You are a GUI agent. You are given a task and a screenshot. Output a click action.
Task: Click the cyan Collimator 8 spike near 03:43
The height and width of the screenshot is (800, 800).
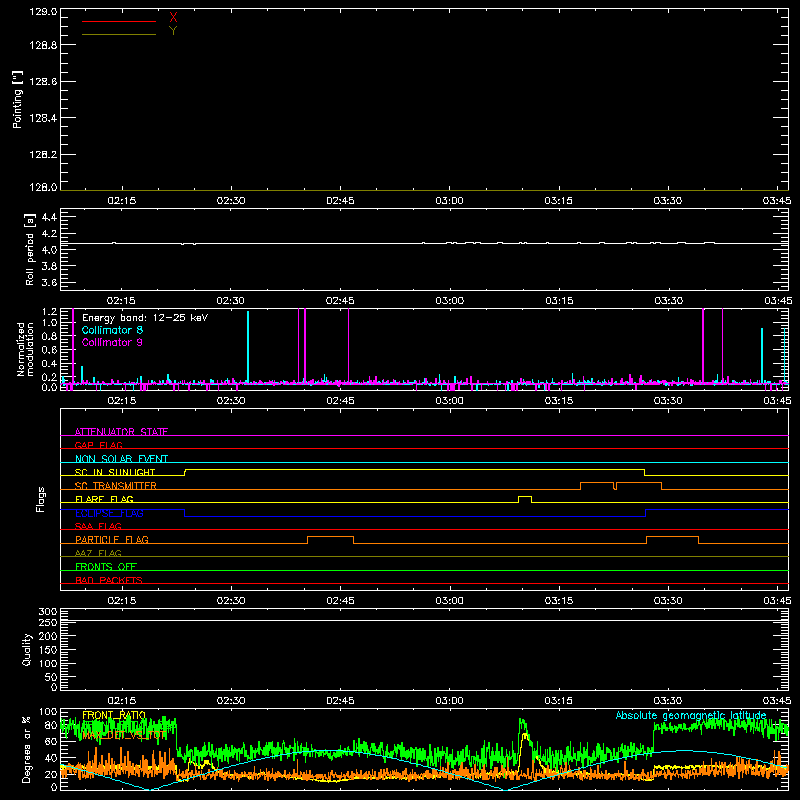tap(762, 356)
